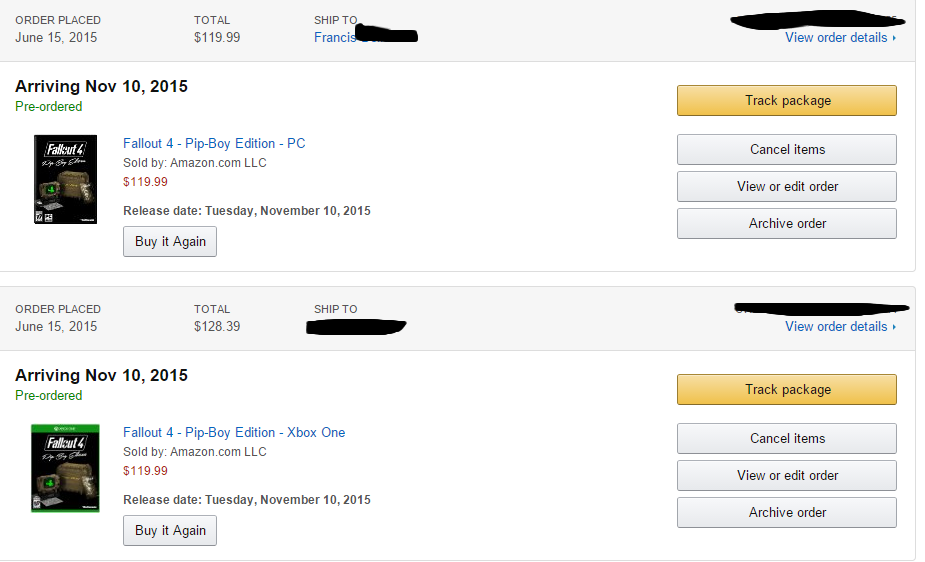The height and width of the screenshot is (562, 925).
Task: Open Fallout 4 Pip-Boy Edition Xbox One link
Action: tap(234, 433)
